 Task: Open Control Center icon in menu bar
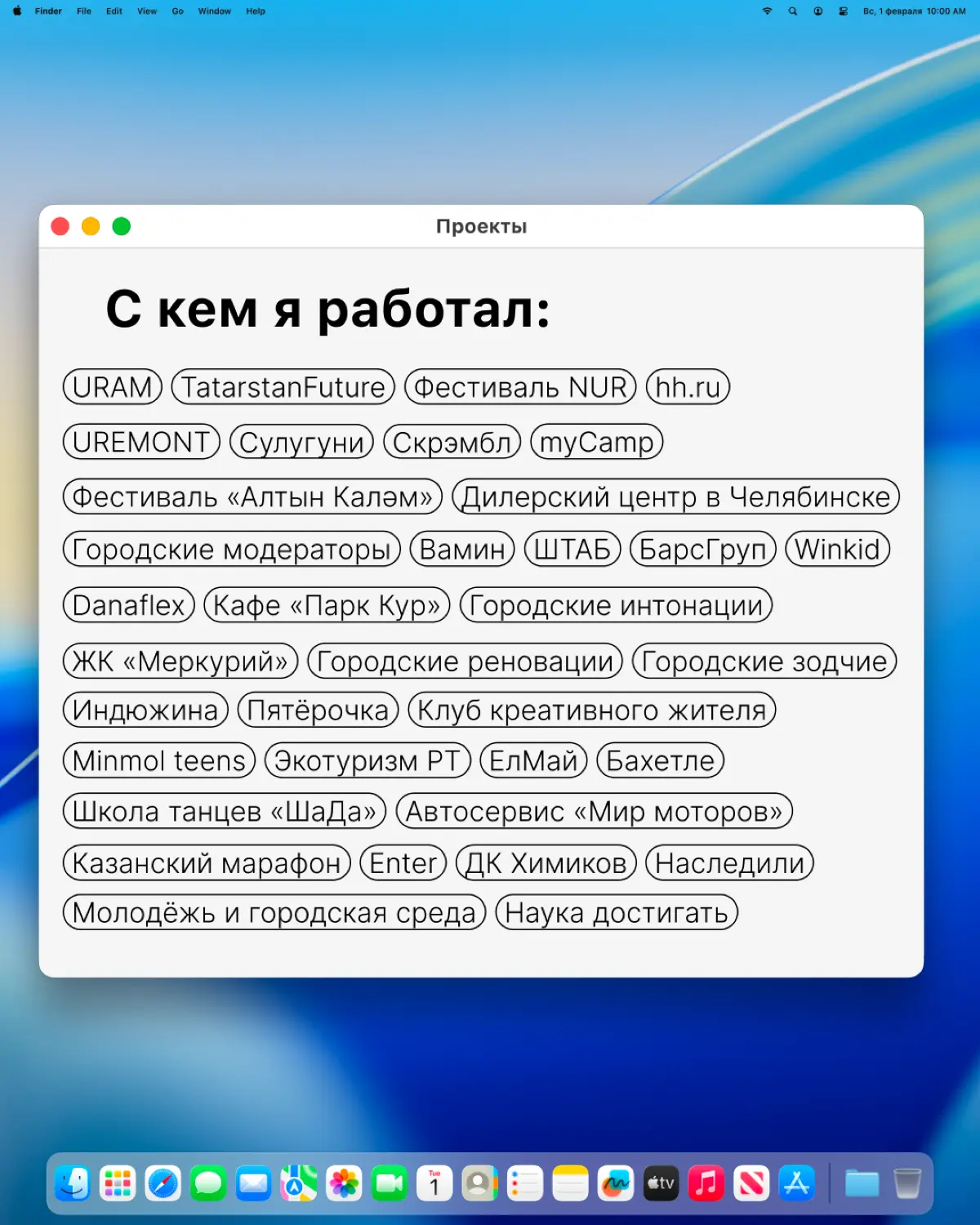tap(843, 11)
